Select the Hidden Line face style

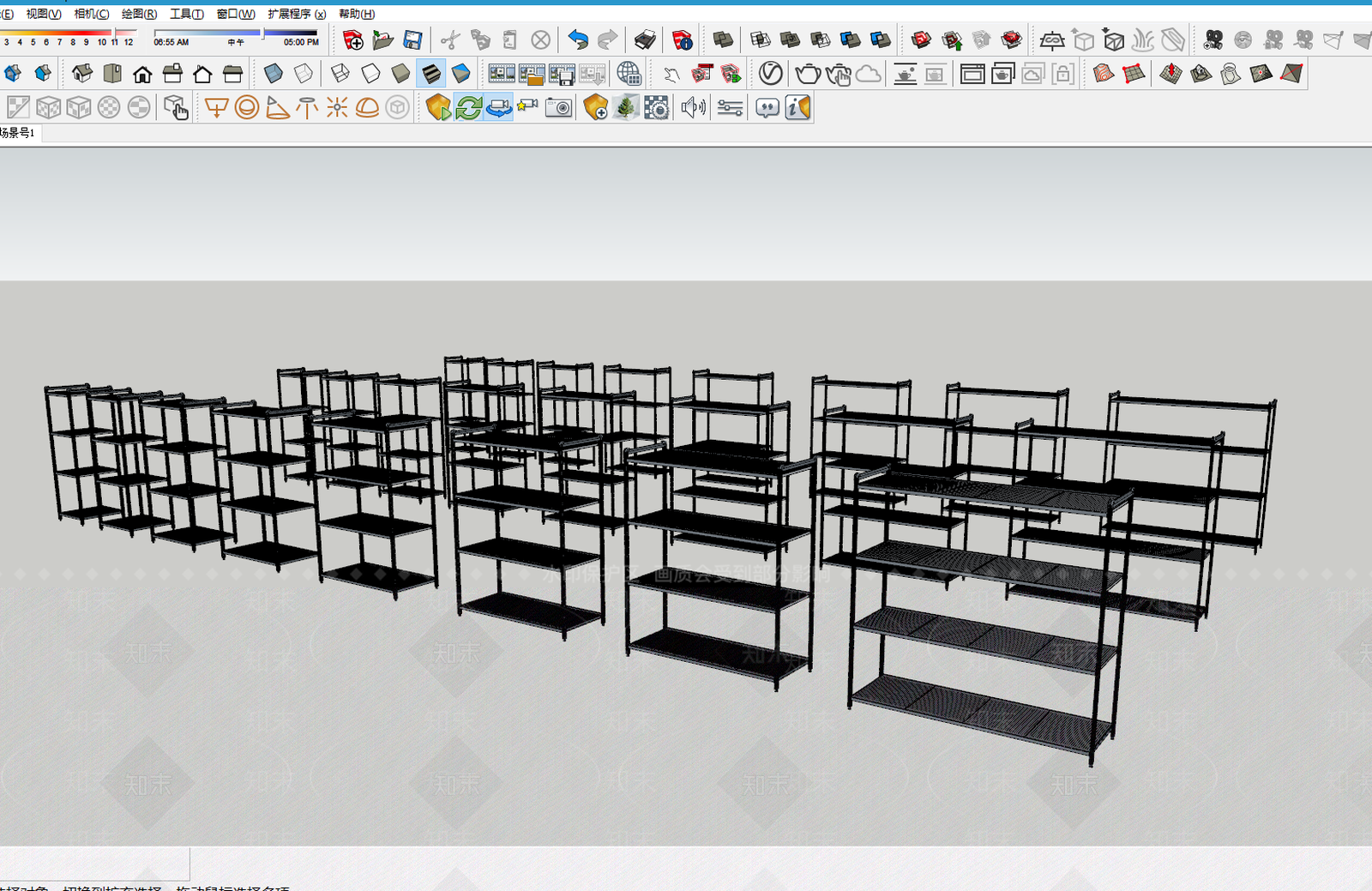point(370,74)
